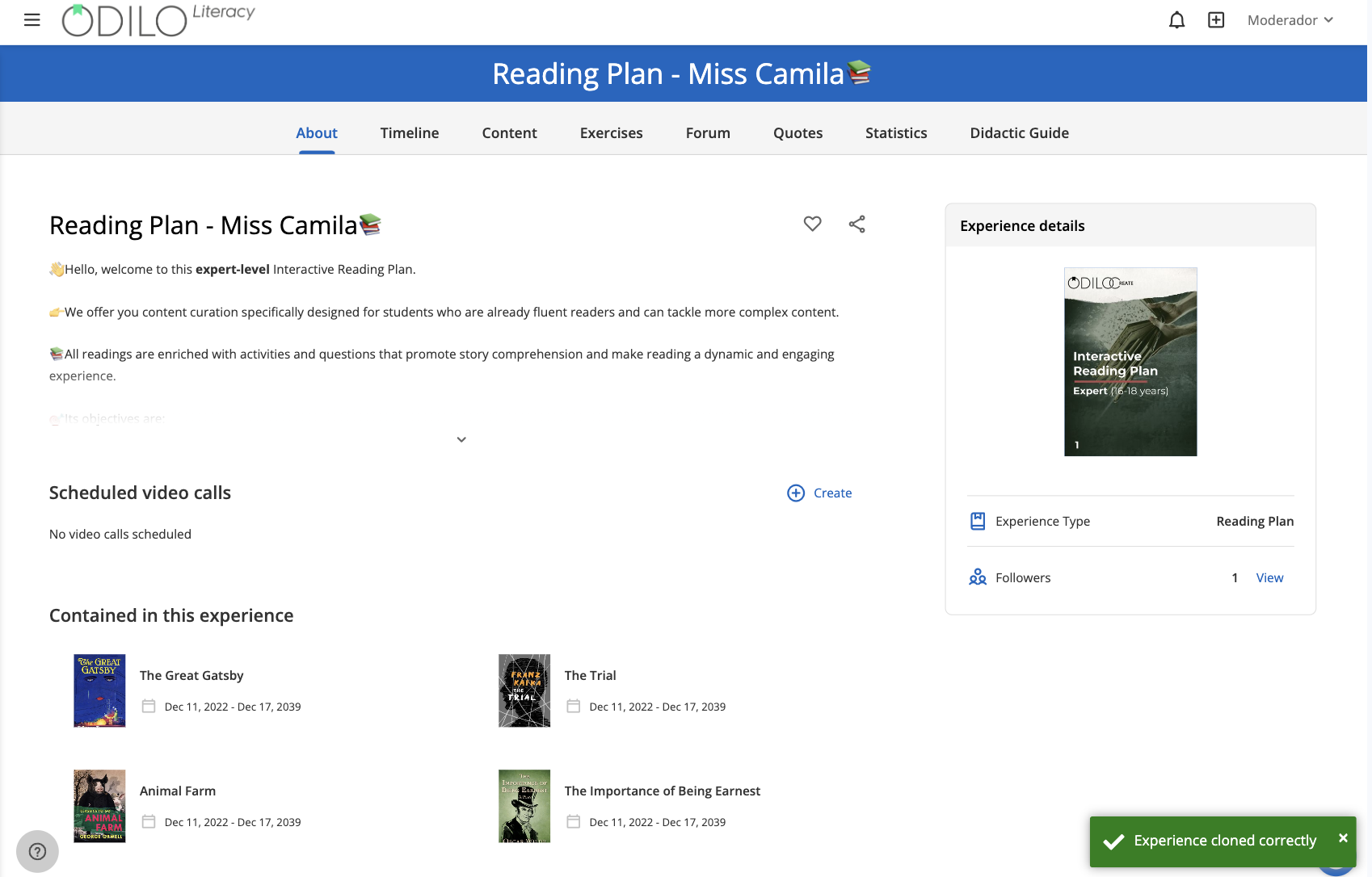Screen dimensions: 1372x877
Task: Dismiss the Experience cloned correctly notification
Action: point(1343,838)
